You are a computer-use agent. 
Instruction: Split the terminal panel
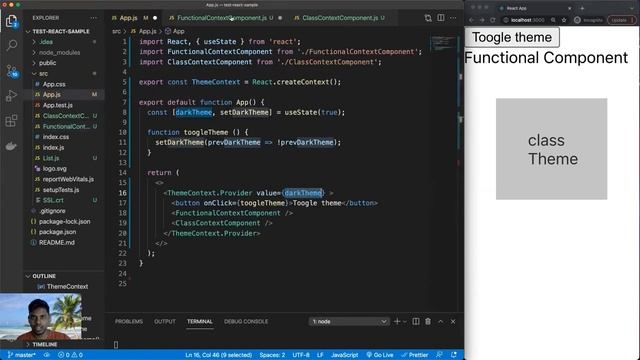pyautogui.click(x=416, y=322)
